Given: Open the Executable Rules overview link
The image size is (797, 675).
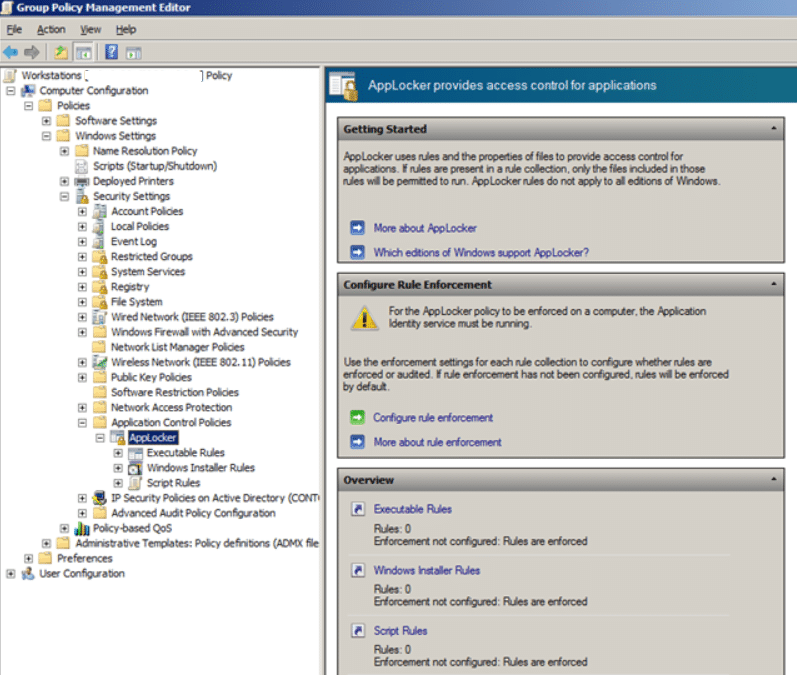Looking at the screenshot, I should click(412, 509).
